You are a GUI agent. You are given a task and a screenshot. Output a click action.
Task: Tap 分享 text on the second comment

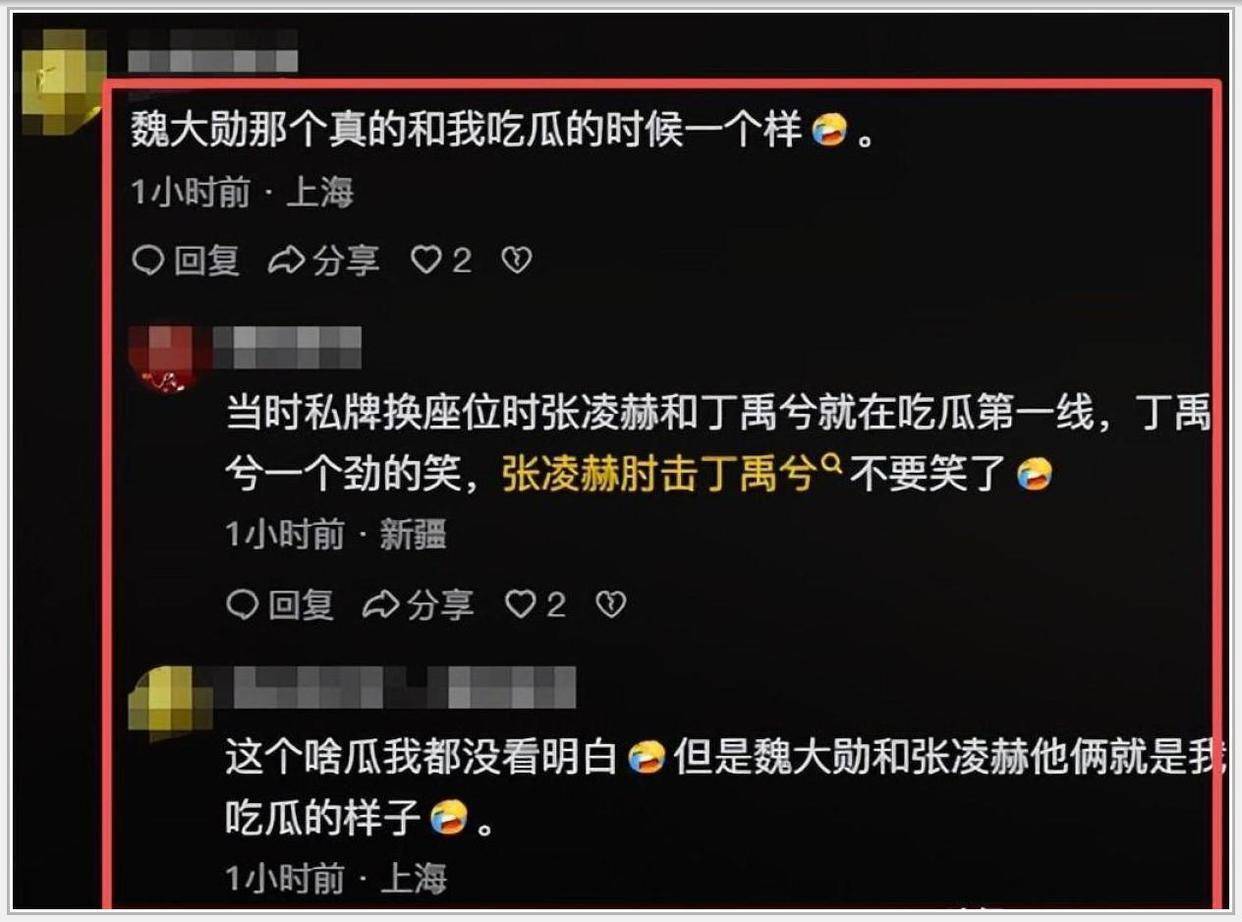439,604
